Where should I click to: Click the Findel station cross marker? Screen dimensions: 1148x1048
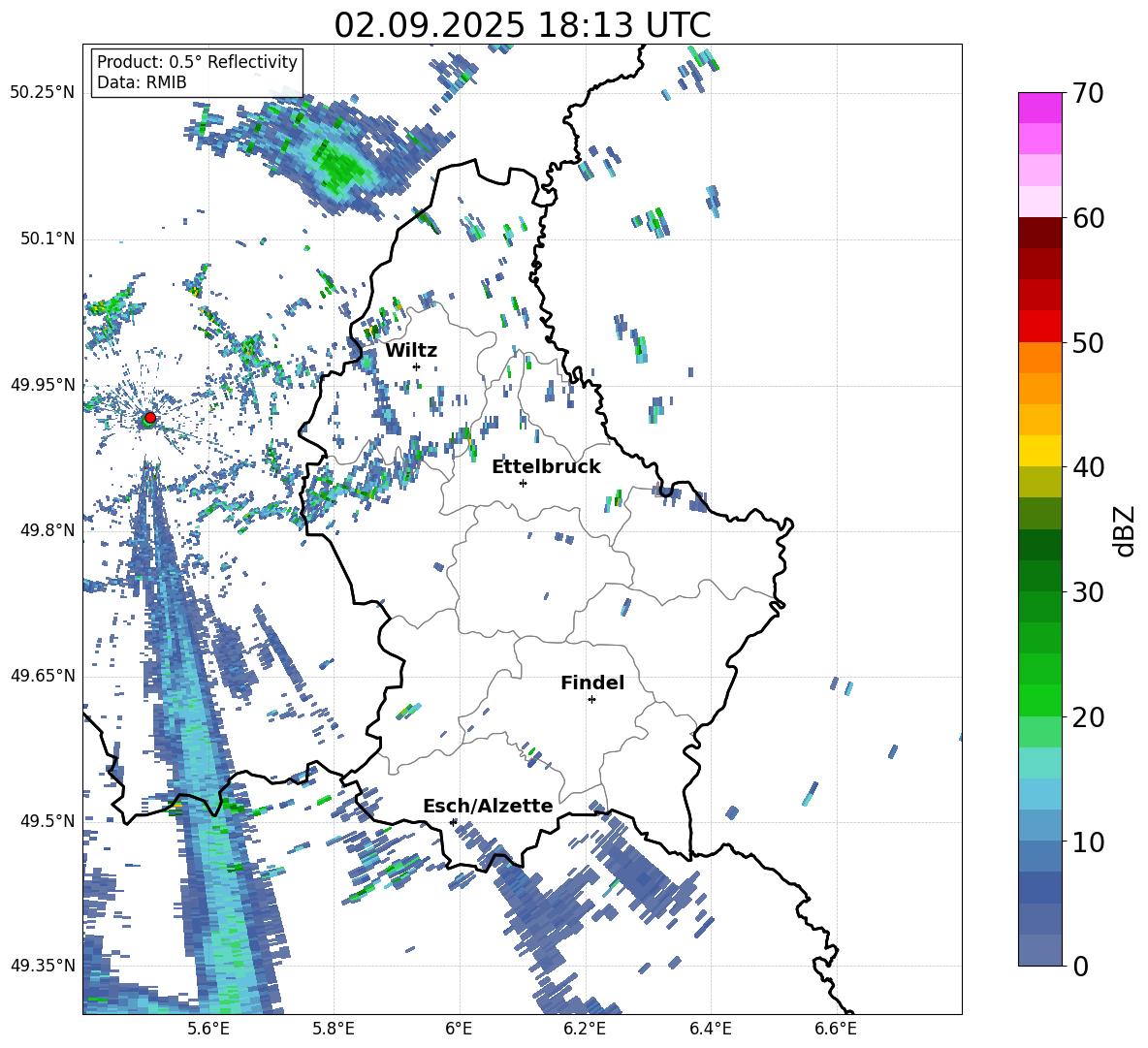(591, 700)
